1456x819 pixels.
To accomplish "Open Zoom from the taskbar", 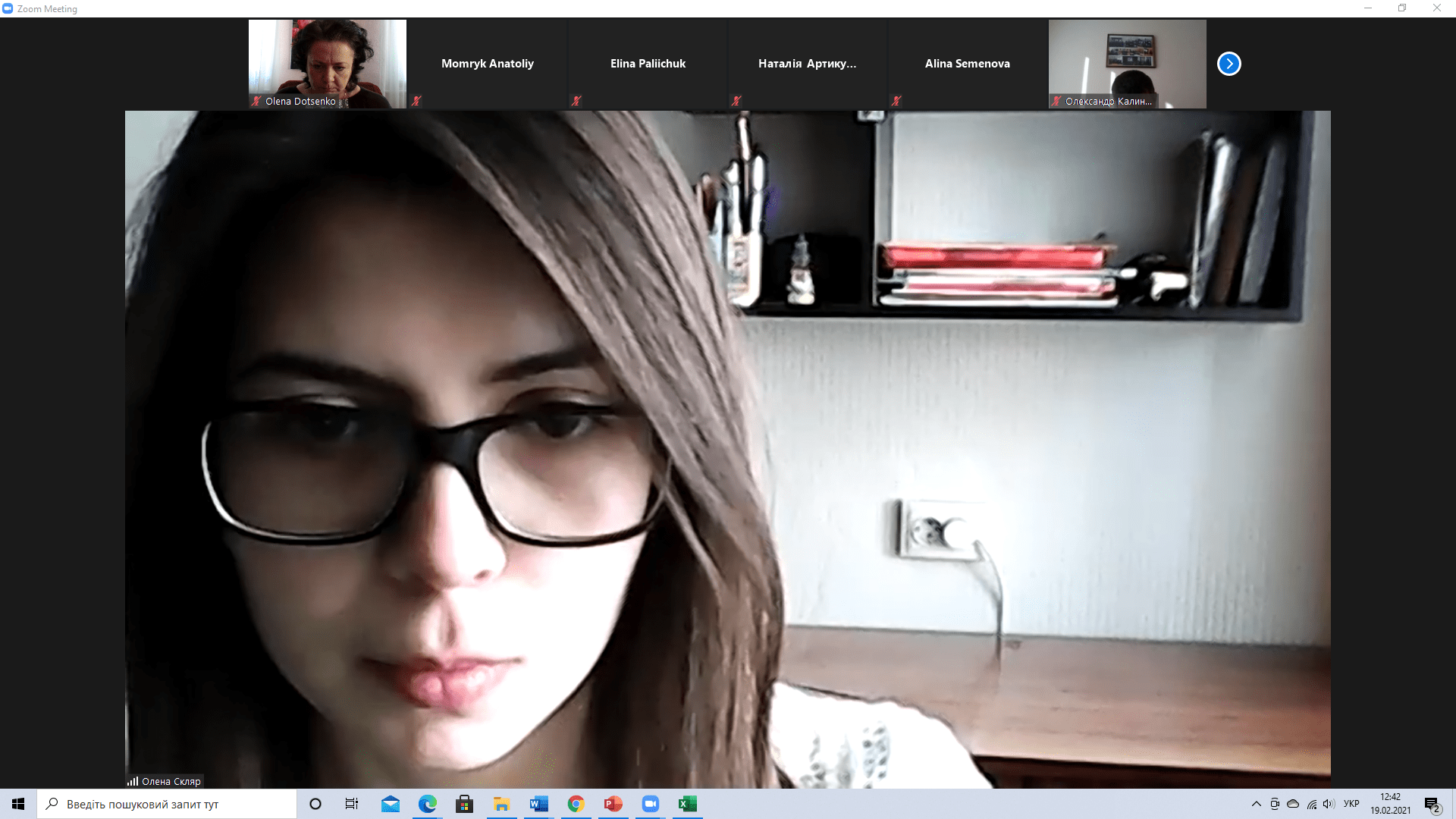I will pyautogui.click(x=651, y=804).
